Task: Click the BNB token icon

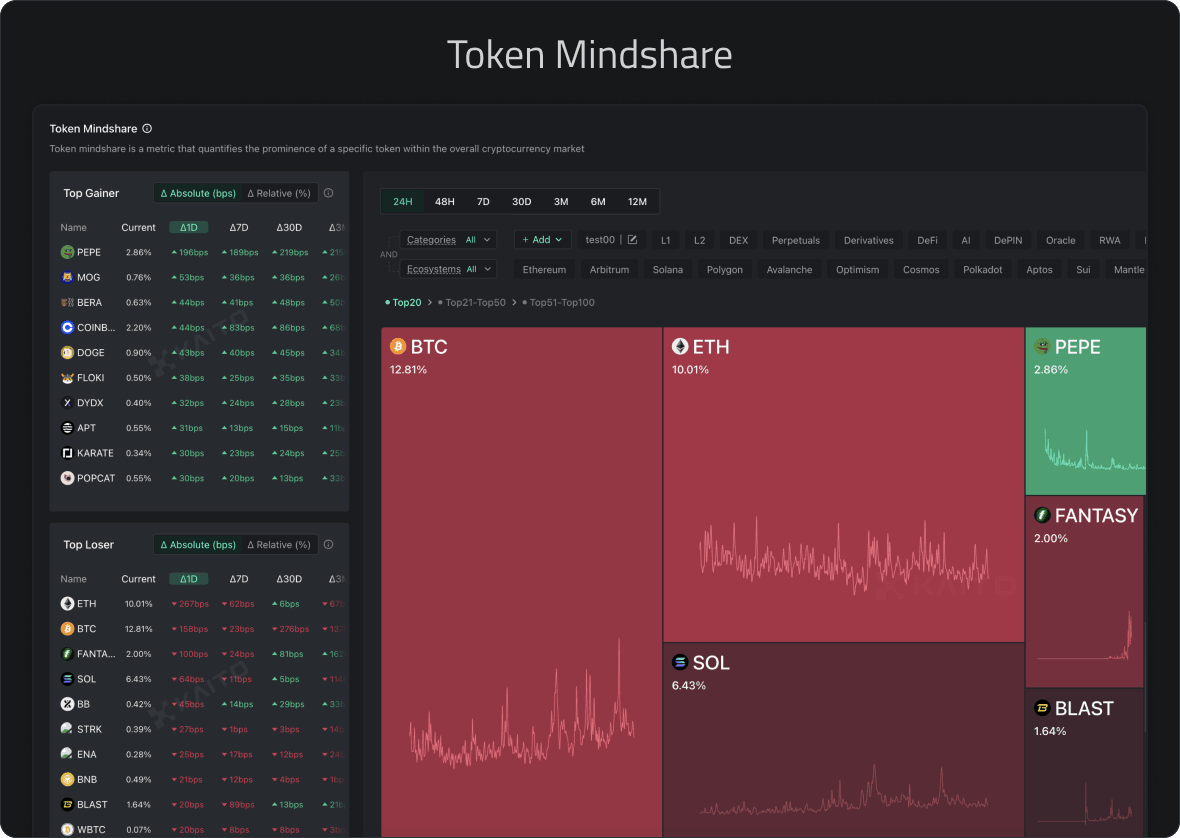Action: pos(67,779)
